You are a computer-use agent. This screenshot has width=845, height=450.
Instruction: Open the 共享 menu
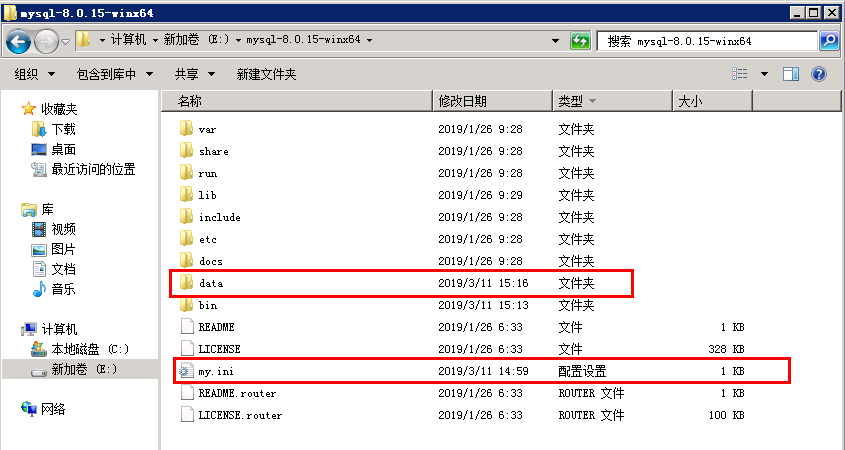click(x=195, y=74)
